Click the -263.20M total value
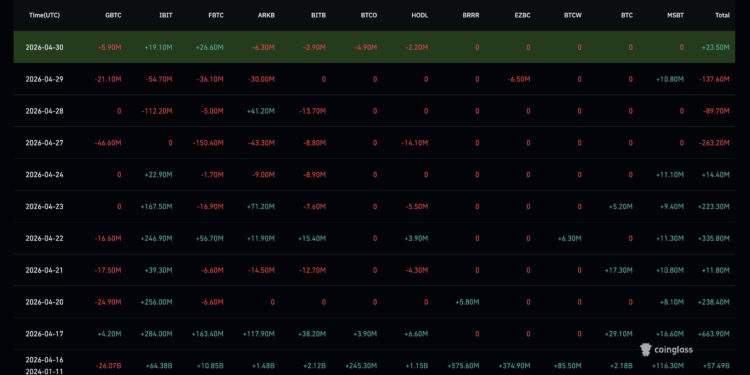This screenshot has height=375, width=750. tap(714, 143)
